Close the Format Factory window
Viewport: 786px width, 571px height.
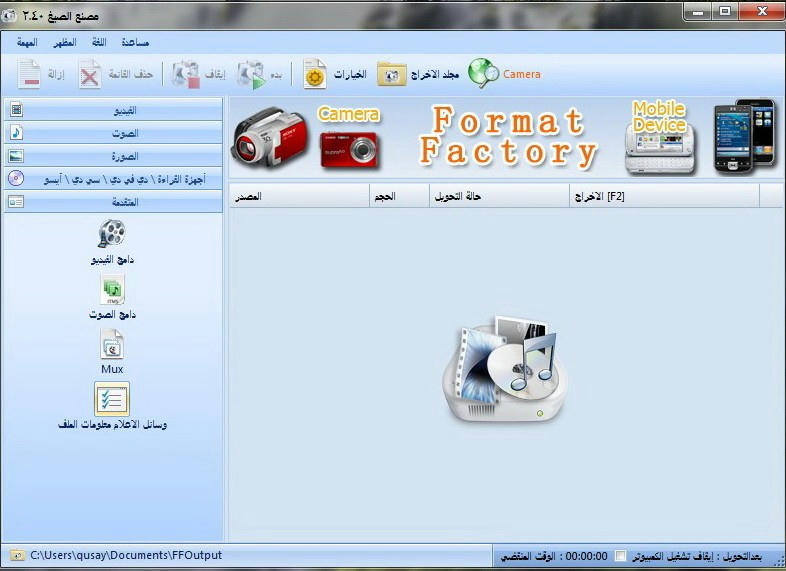[762, 12]
